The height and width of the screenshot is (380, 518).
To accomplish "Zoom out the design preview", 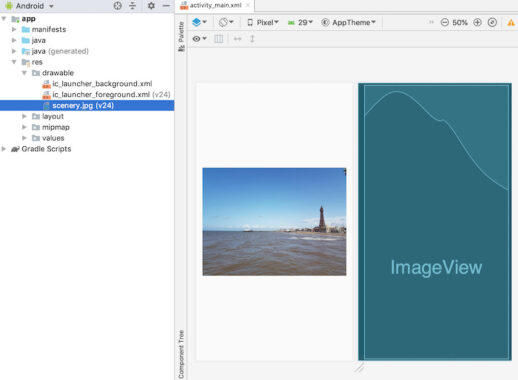I will click(445, 22).
